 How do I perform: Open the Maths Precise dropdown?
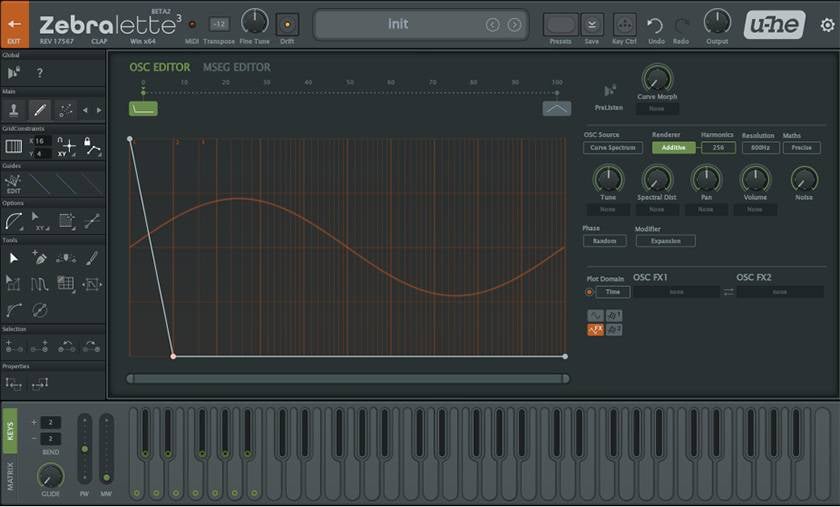(801, 147)
